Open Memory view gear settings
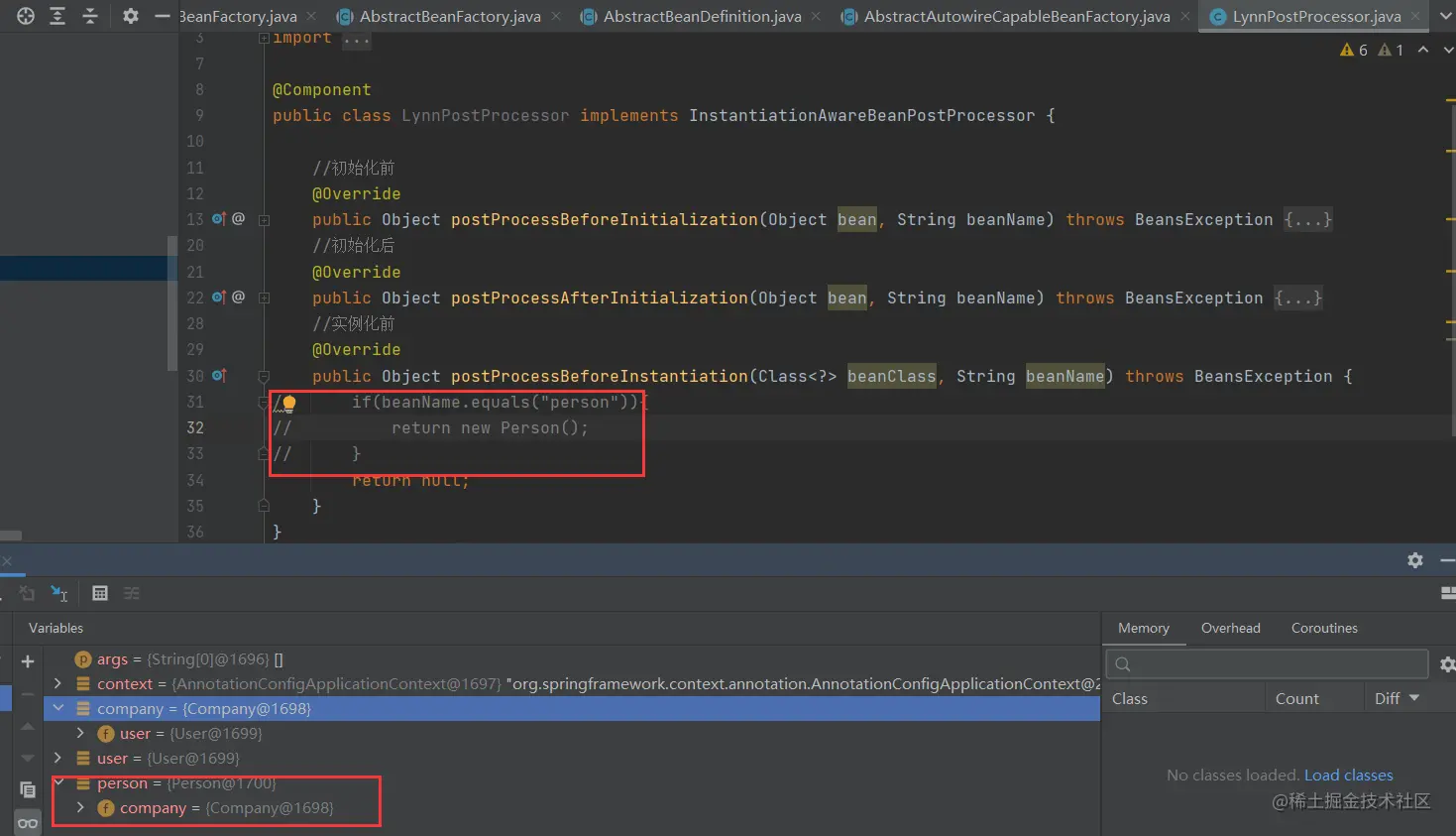This screenshot has height=836, width=1456. tap(1448, 664)
